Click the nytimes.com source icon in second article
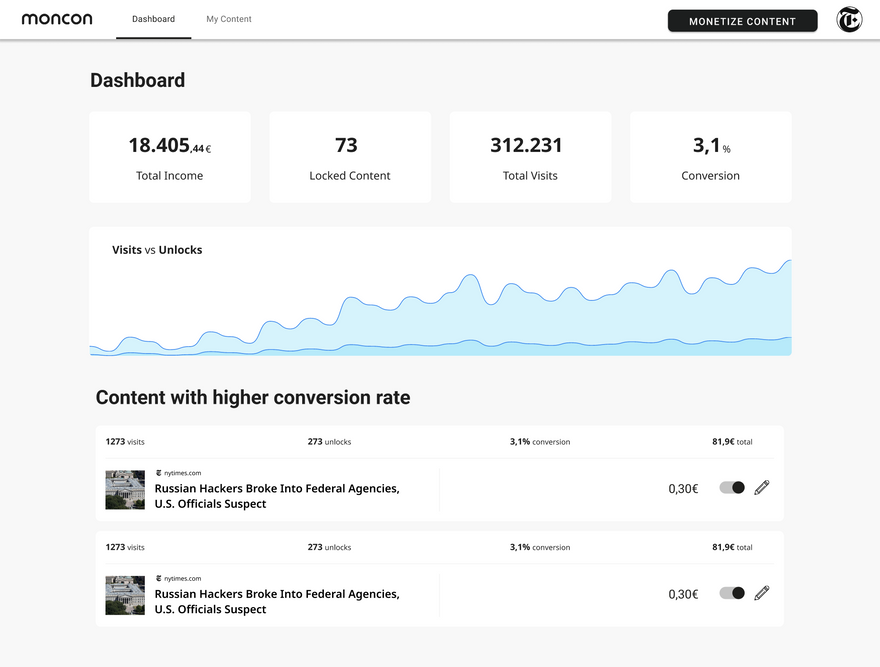The image size is (880, 667). [x=158, y=578]
